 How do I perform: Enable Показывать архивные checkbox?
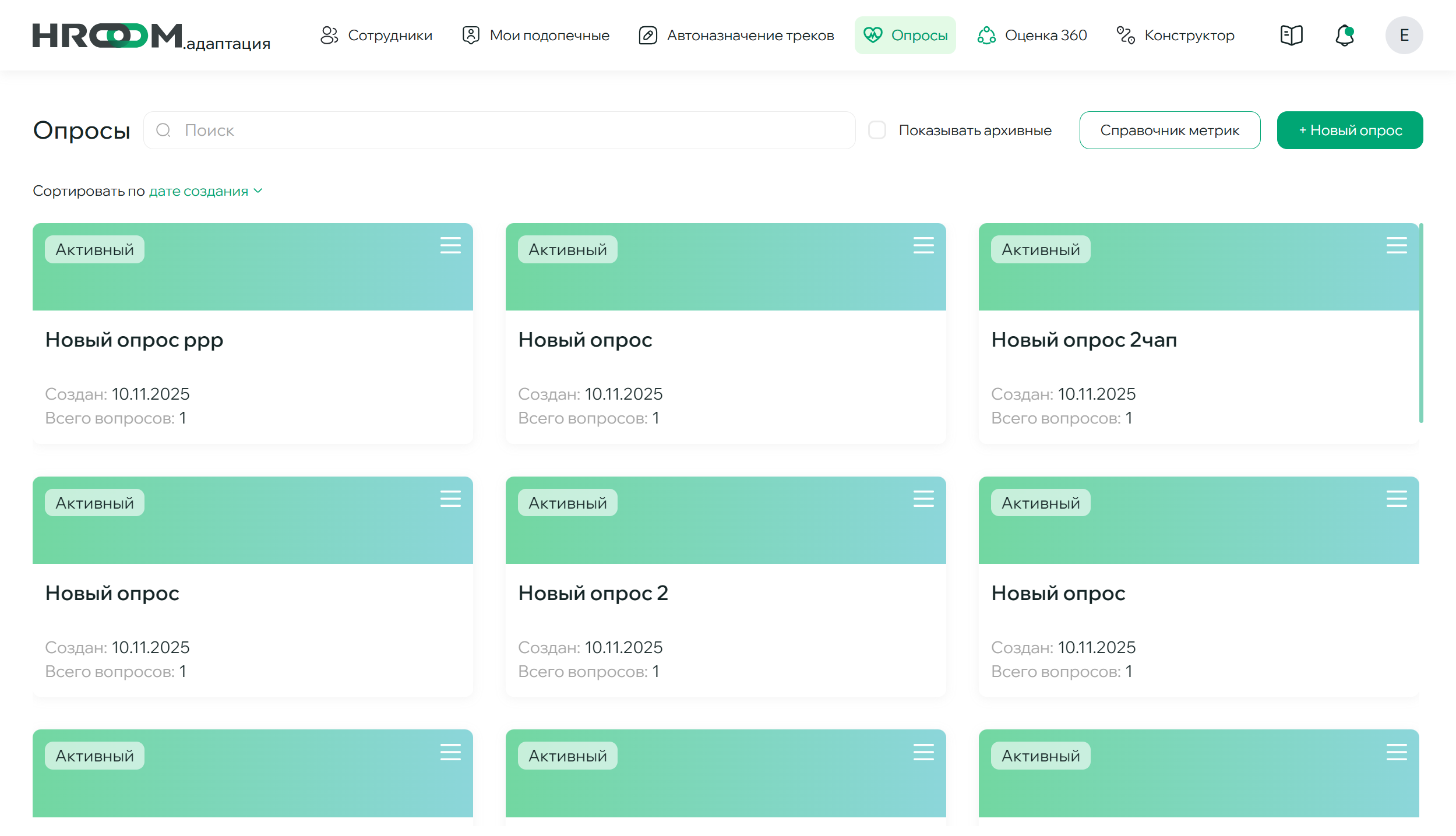coord(877,130)
